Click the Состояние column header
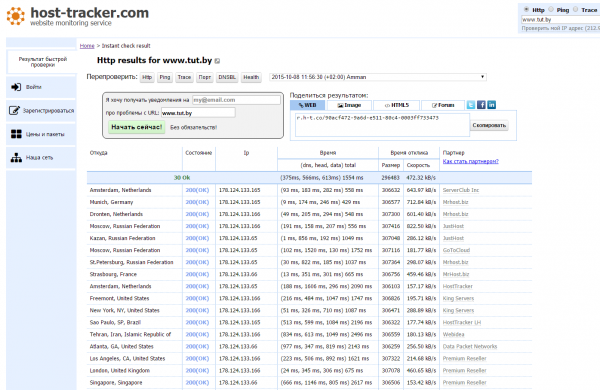 pyautogui.click(x=199, y=153)
